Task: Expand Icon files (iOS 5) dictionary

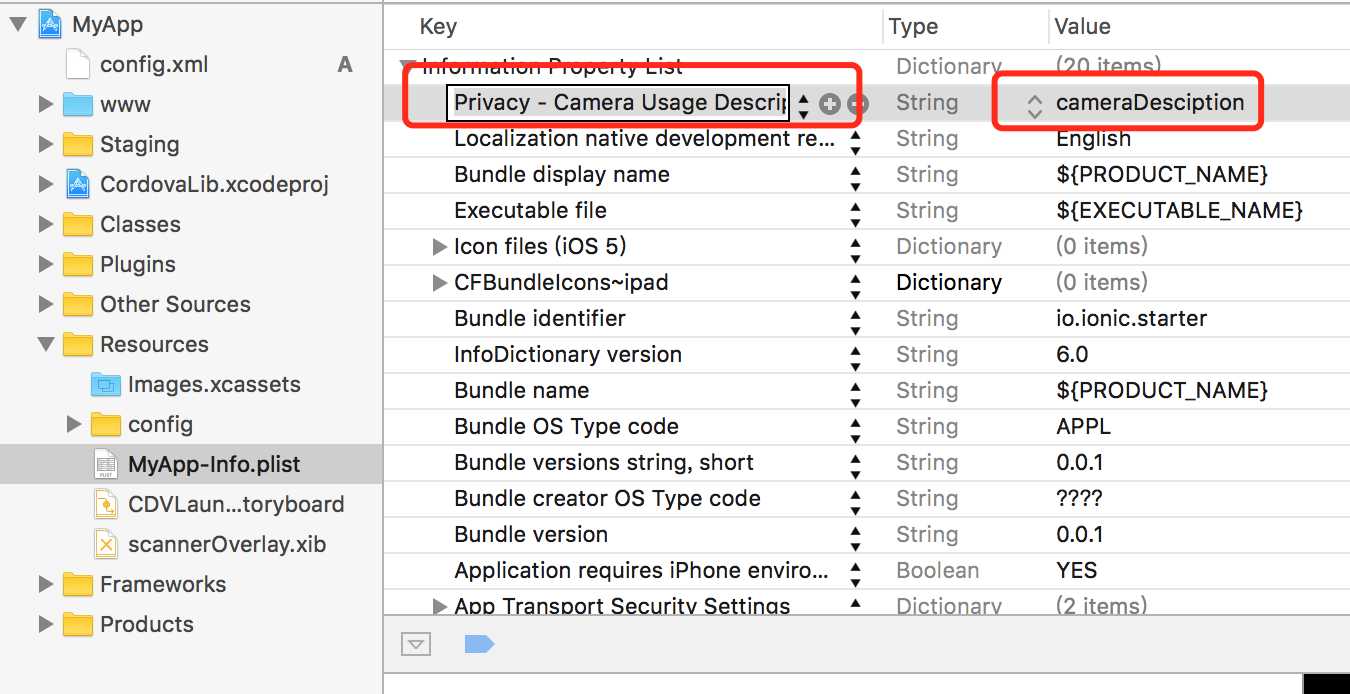Action: point(439,246)
